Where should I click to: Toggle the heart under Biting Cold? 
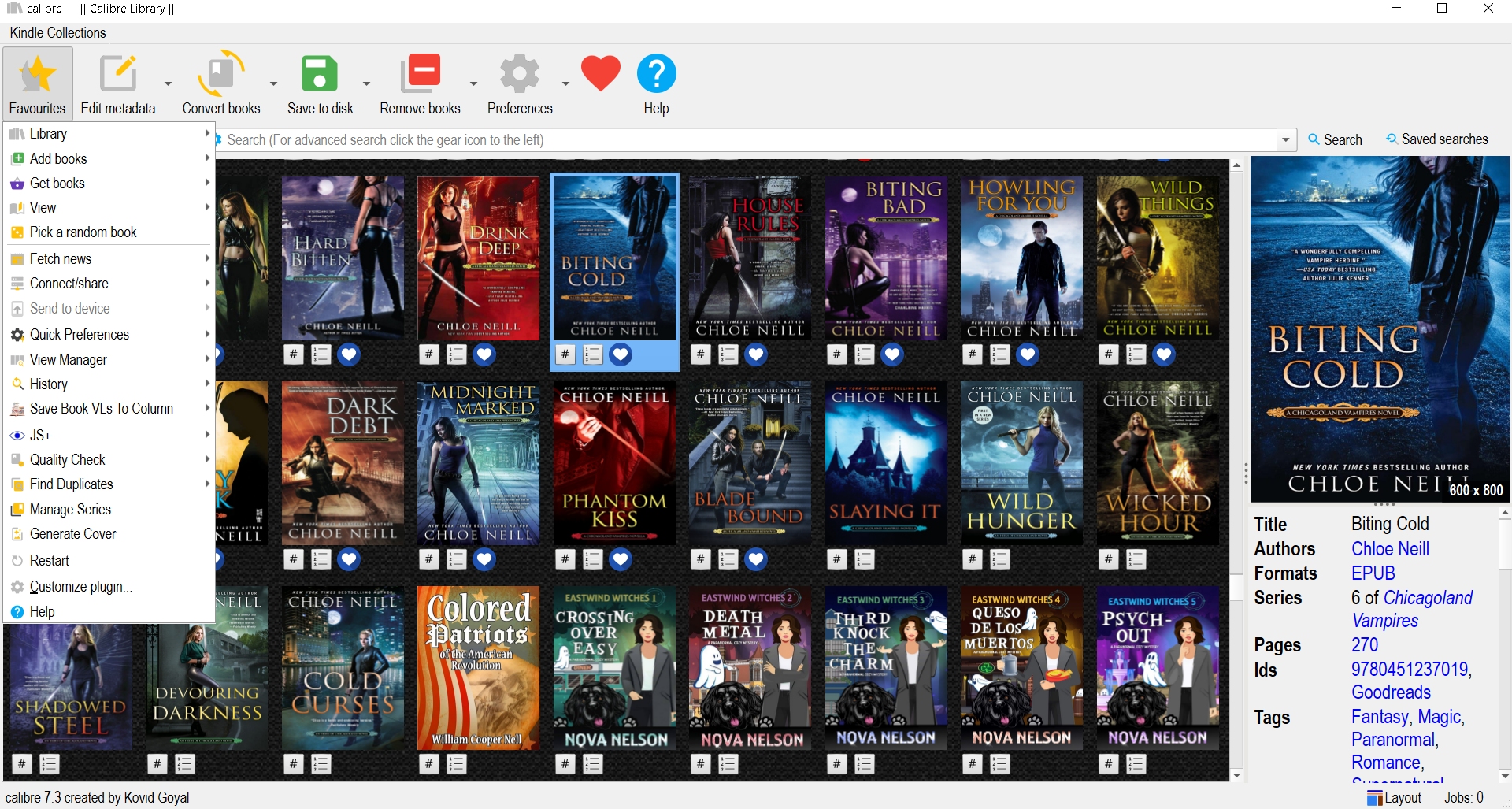tap(621, 354)
